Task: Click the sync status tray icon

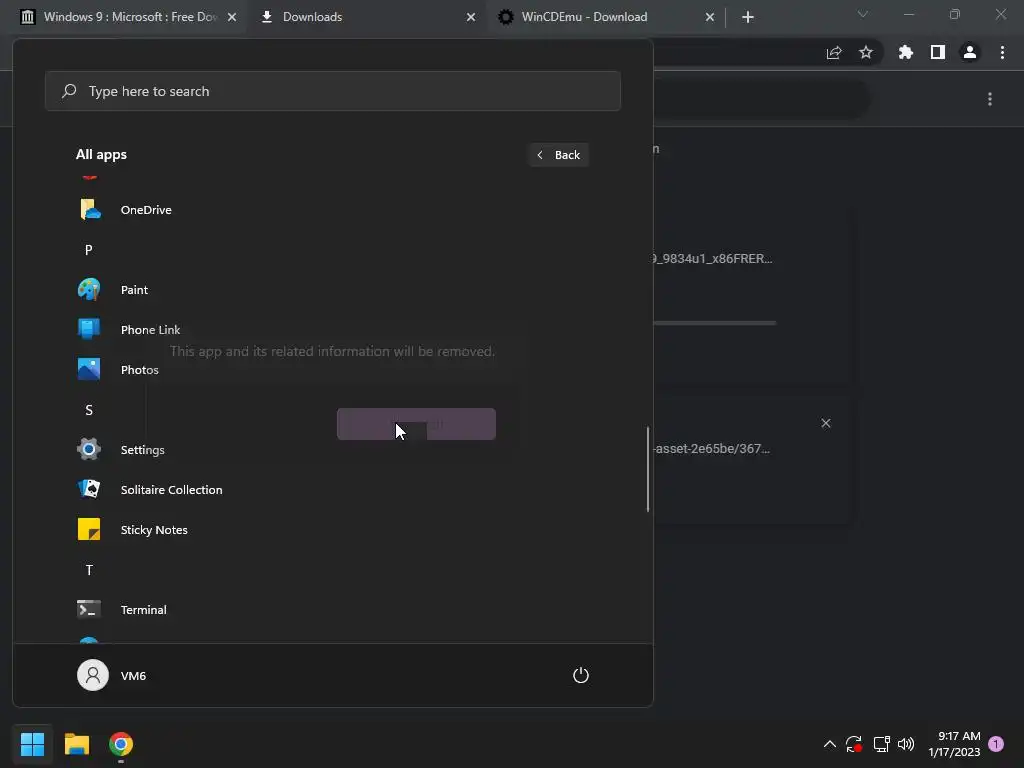Action: pos(854,744)
